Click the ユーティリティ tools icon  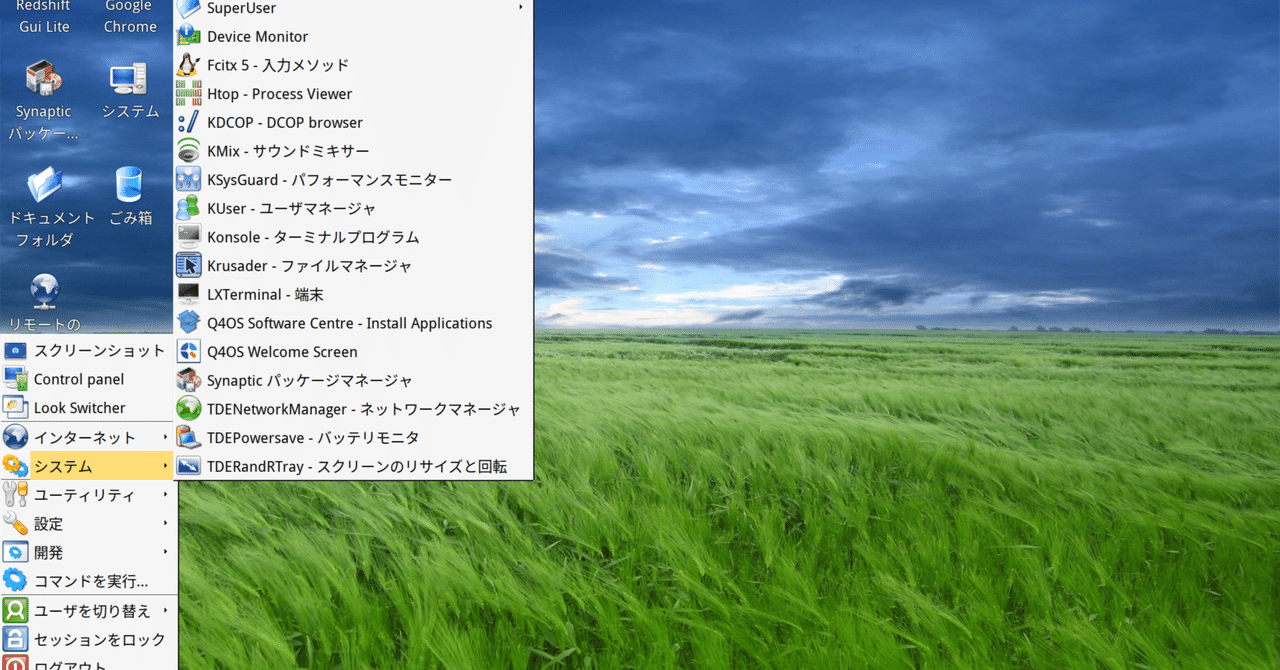point(15,494)
